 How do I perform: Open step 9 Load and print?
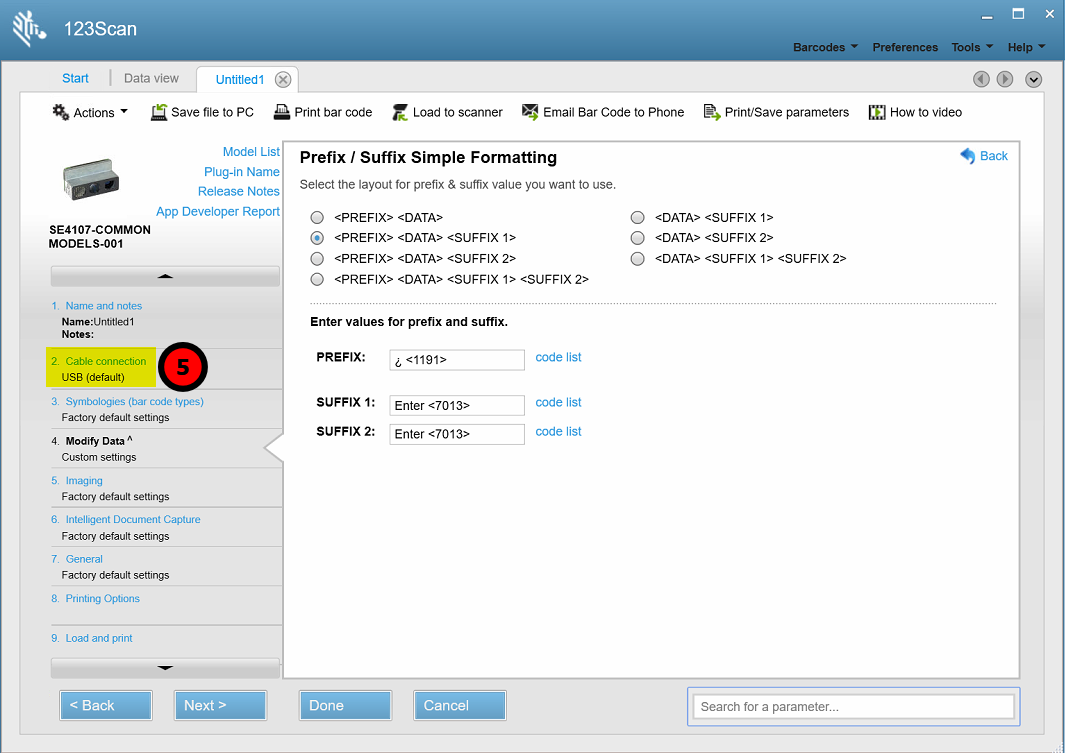98,638
